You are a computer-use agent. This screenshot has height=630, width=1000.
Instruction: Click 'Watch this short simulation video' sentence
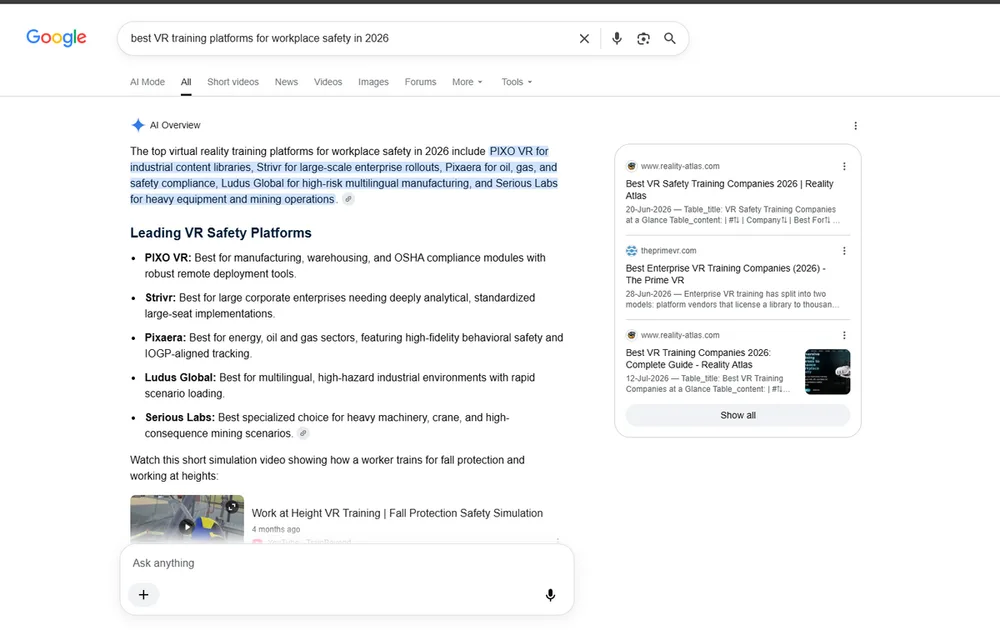(327, 468)
